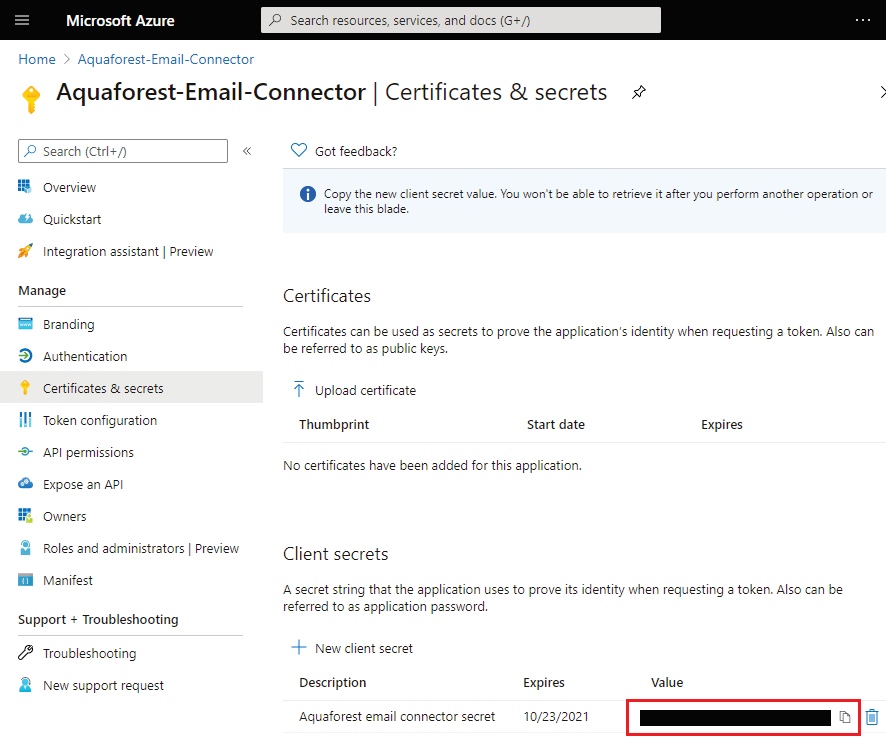Click the upload certificate arrow icon
Image resolution: width=886 pixels, height=742 pixels.
pos(298,390)
